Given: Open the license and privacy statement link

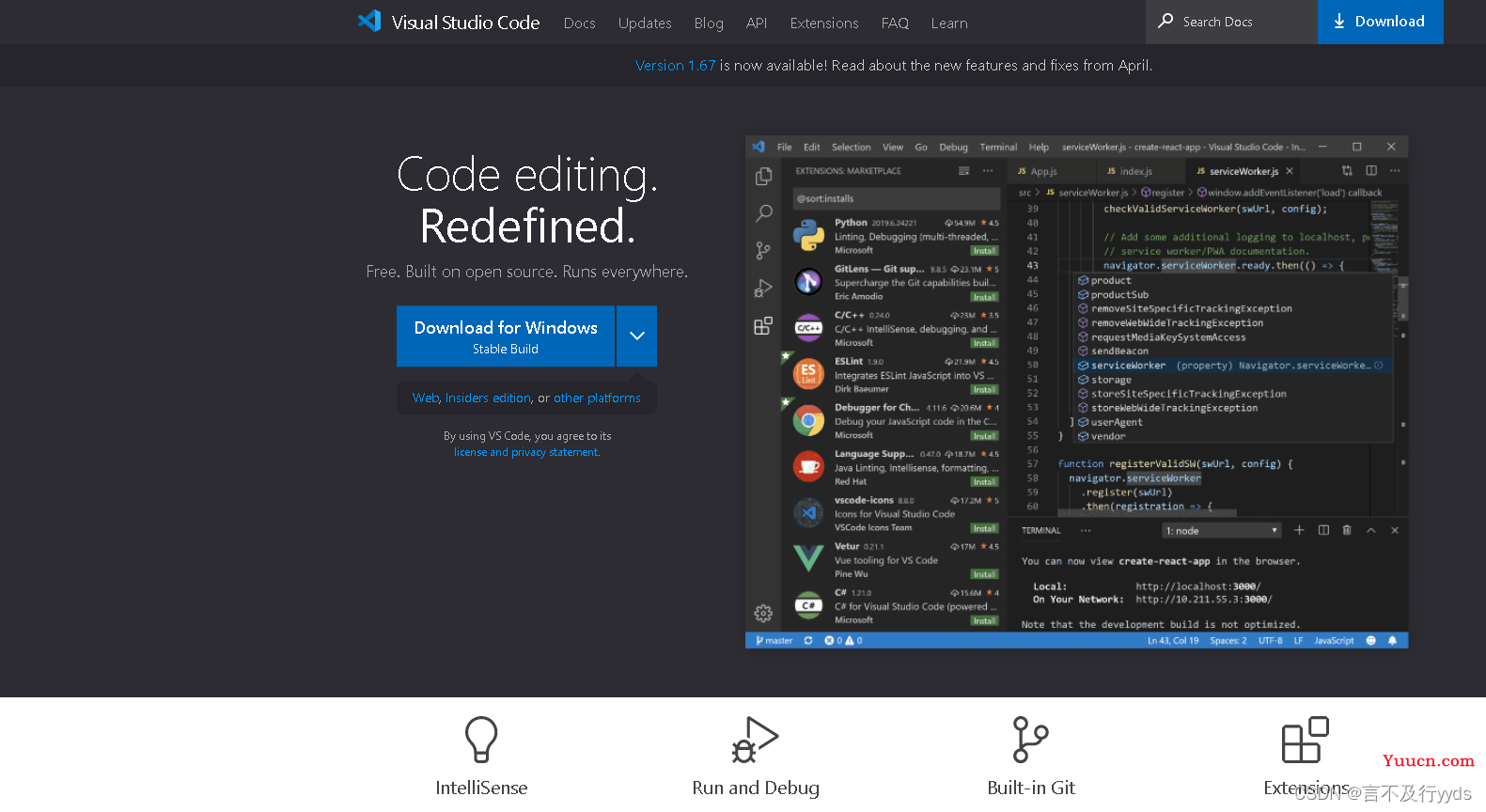Looking at the screenshot, I should tap(526, 452).
